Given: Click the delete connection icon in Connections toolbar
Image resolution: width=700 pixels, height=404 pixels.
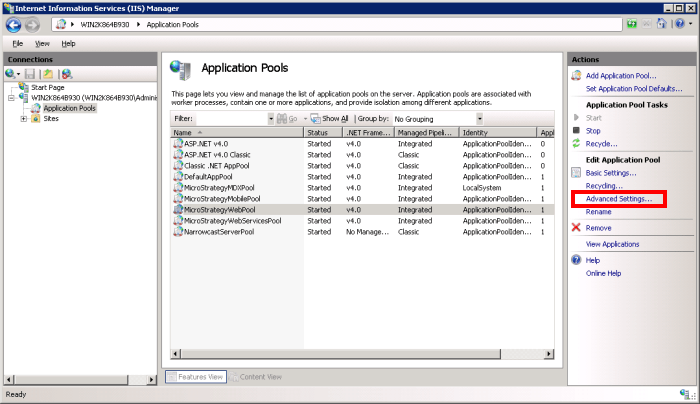Looking at the screenshot, I should 67,74.
